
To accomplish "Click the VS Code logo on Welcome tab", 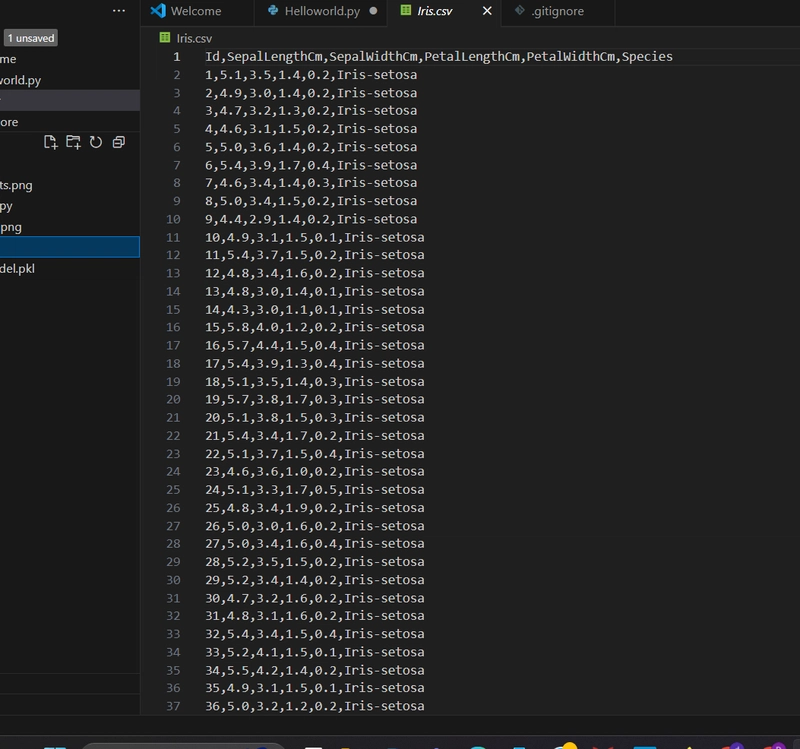I will 158,11.
